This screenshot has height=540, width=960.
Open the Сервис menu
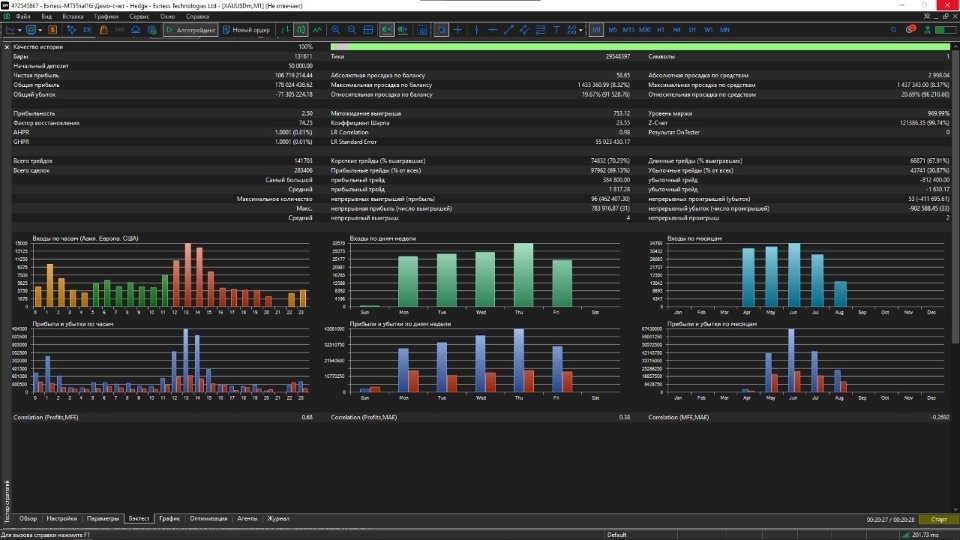click(139, 17)
